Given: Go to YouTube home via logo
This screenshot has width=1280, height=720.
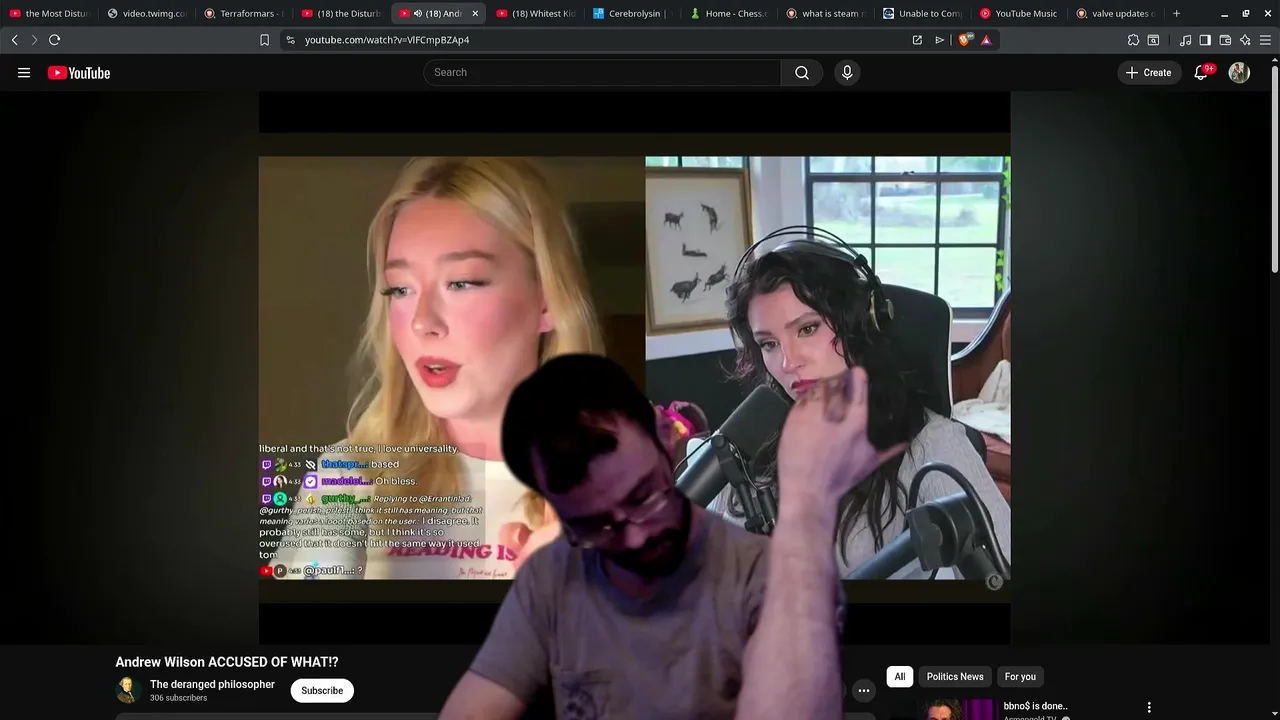Looking at the screenshot, I should coord(78,73).
